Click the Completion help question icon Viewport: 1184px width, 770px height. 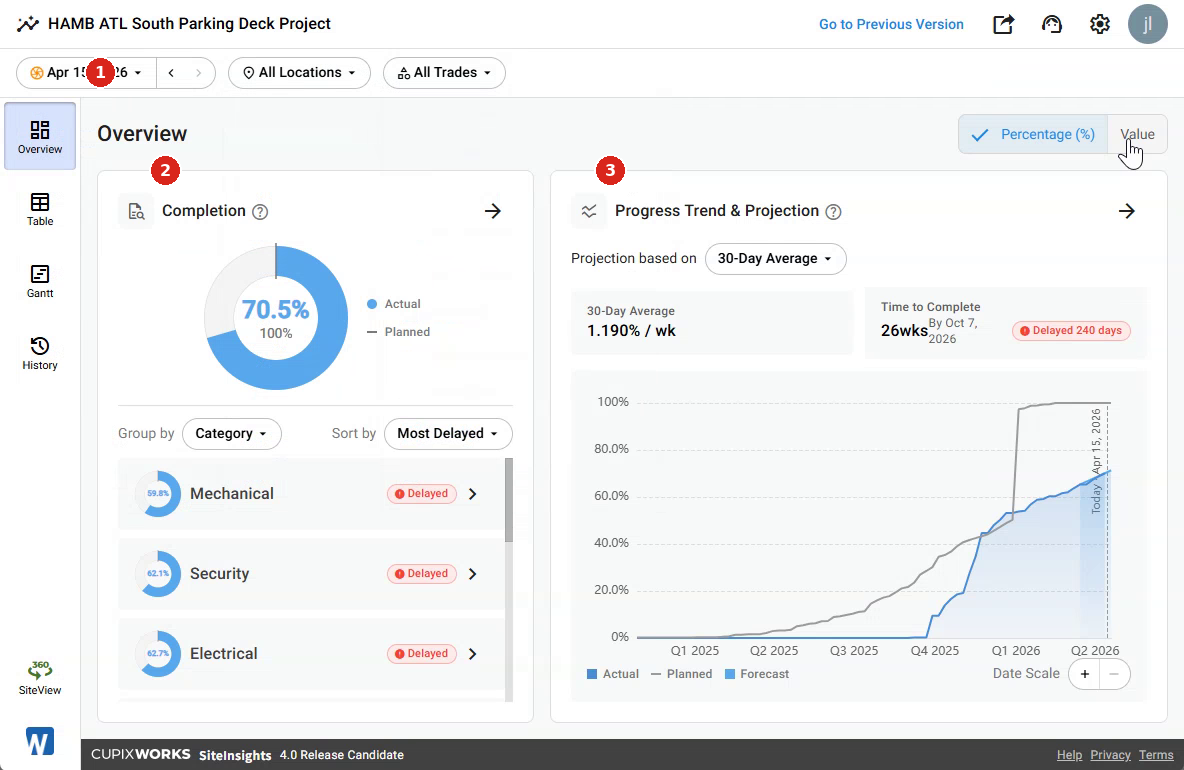point(260,211)
